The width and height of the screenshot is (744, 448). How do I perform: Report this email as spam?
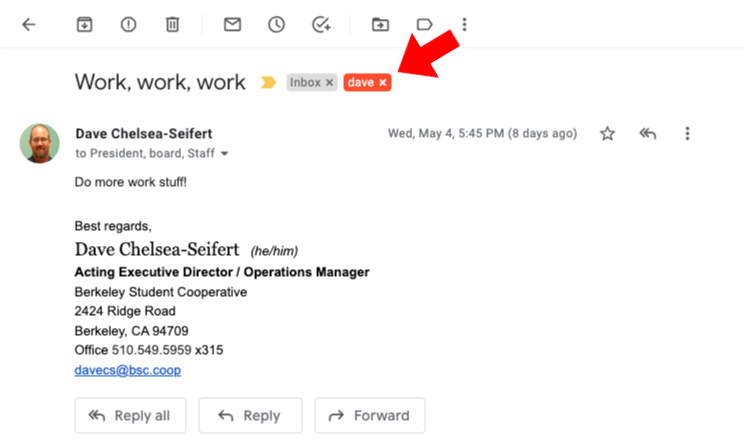click(x=128, y=24)
